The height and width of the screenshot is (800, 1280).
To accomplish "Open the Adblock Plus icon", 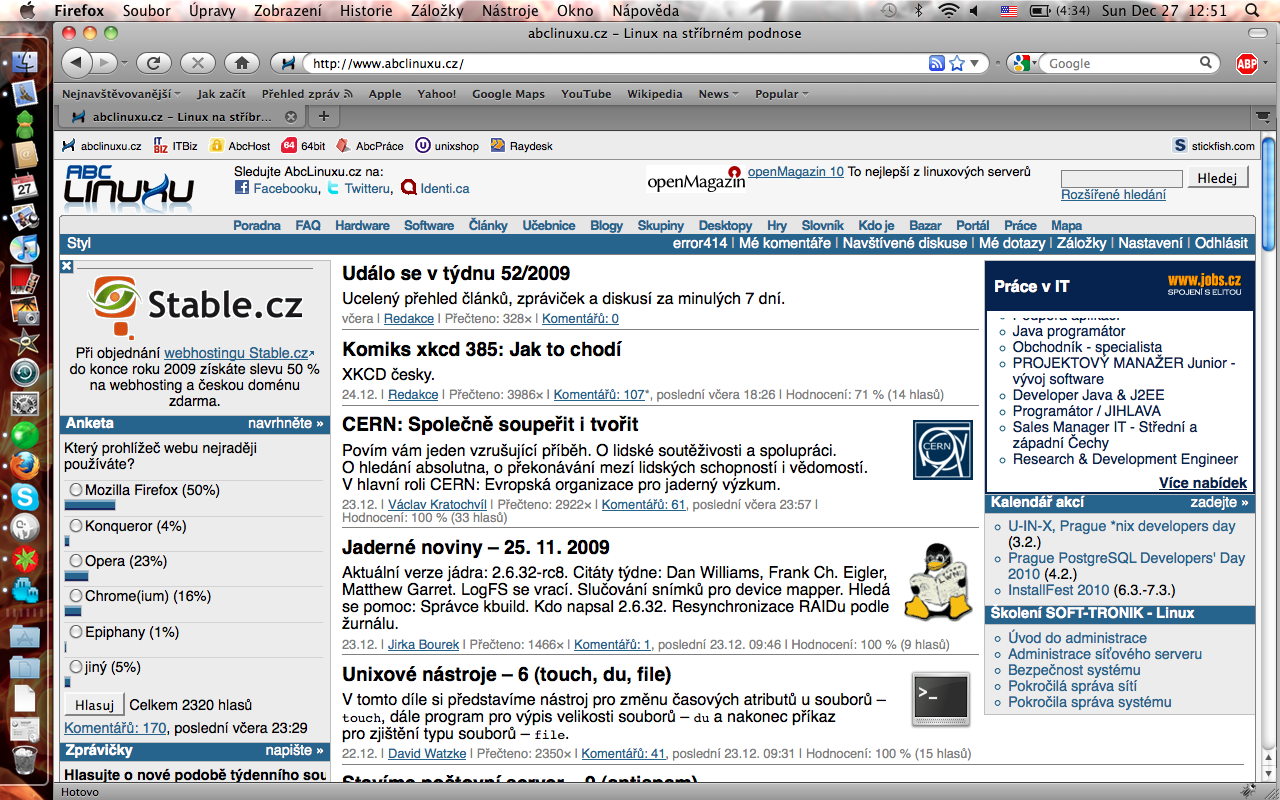I will point(1246,64).
